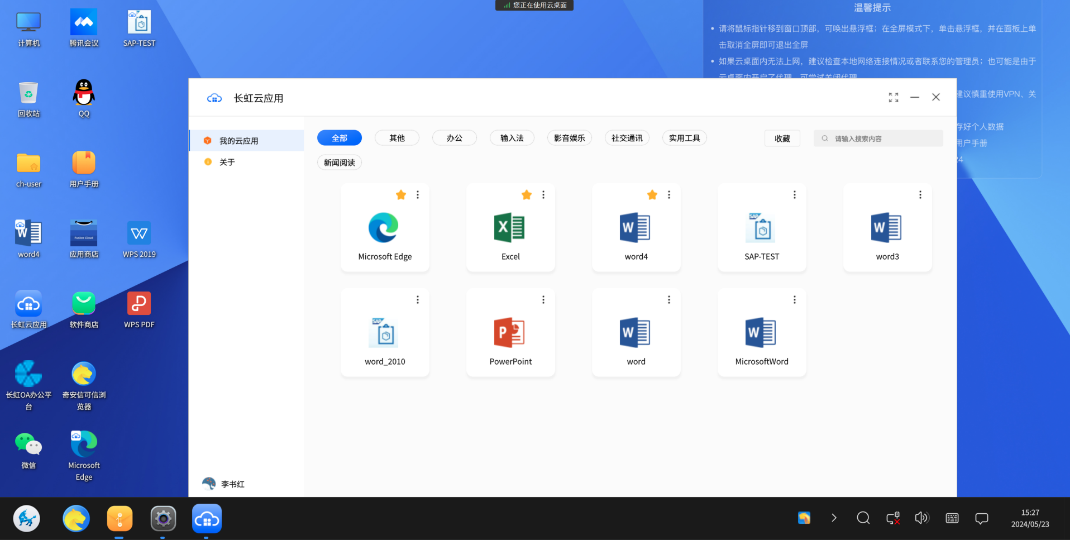The image size is (1070, 540).
Task: Open the WPS PDF desktop icon
Action: point(139,310)
